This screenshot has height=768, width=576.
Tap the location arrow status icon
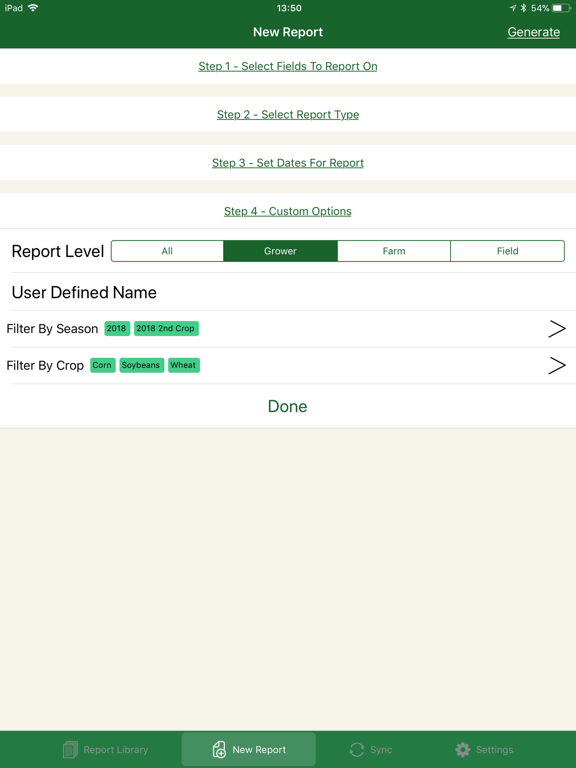click(513, 8)
